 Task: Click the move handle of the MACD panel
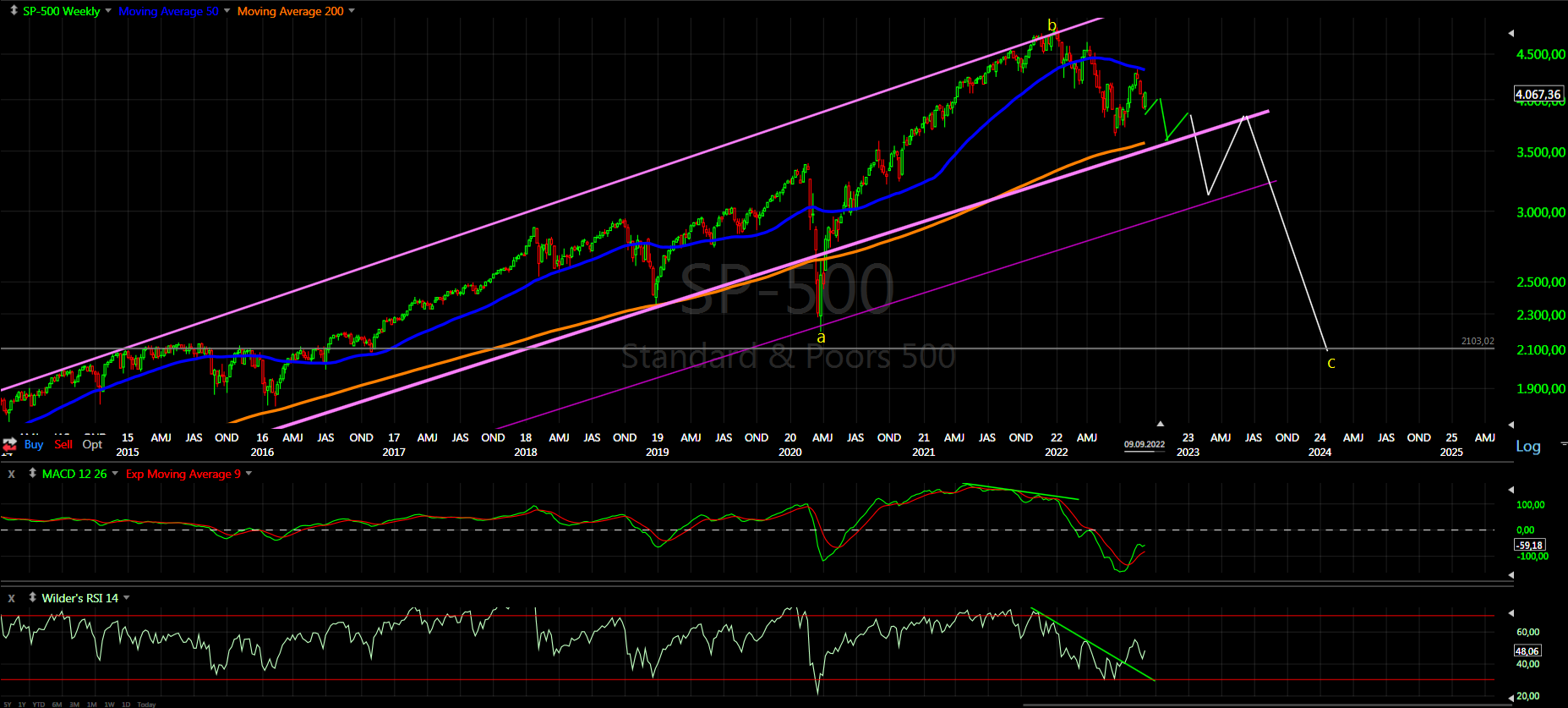32,473
